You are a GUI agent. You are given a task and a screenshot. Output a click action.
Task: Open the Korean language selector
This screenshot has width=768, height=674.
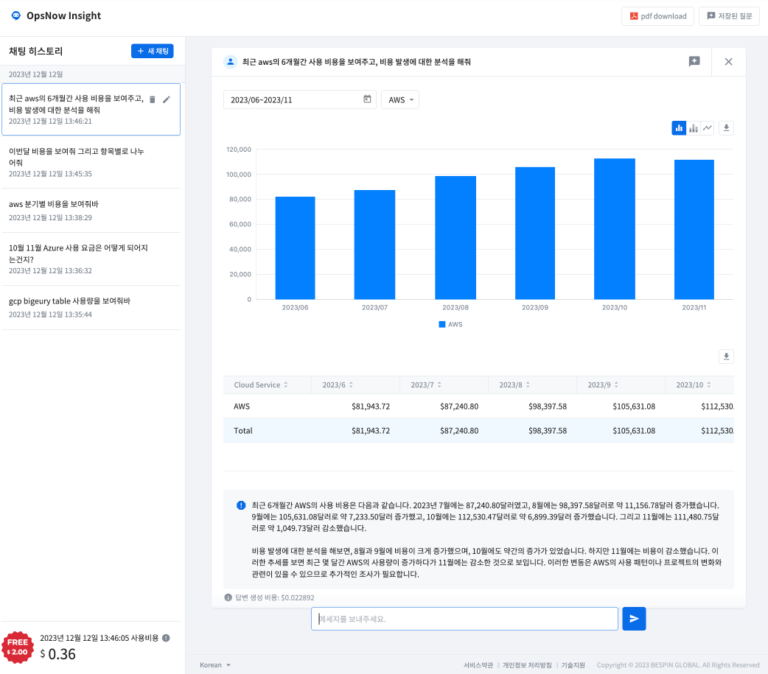click(215, 664)
